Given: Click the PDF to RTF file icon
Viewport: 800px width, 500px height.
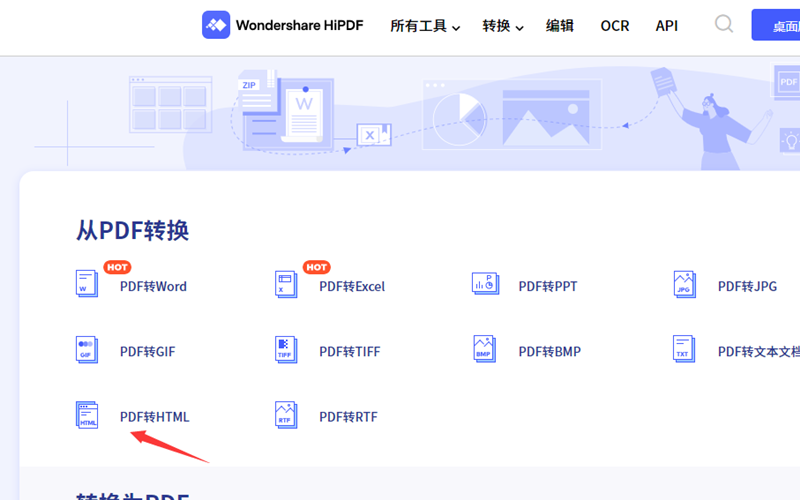Looking at the screenshot, I should pos(287,416).
